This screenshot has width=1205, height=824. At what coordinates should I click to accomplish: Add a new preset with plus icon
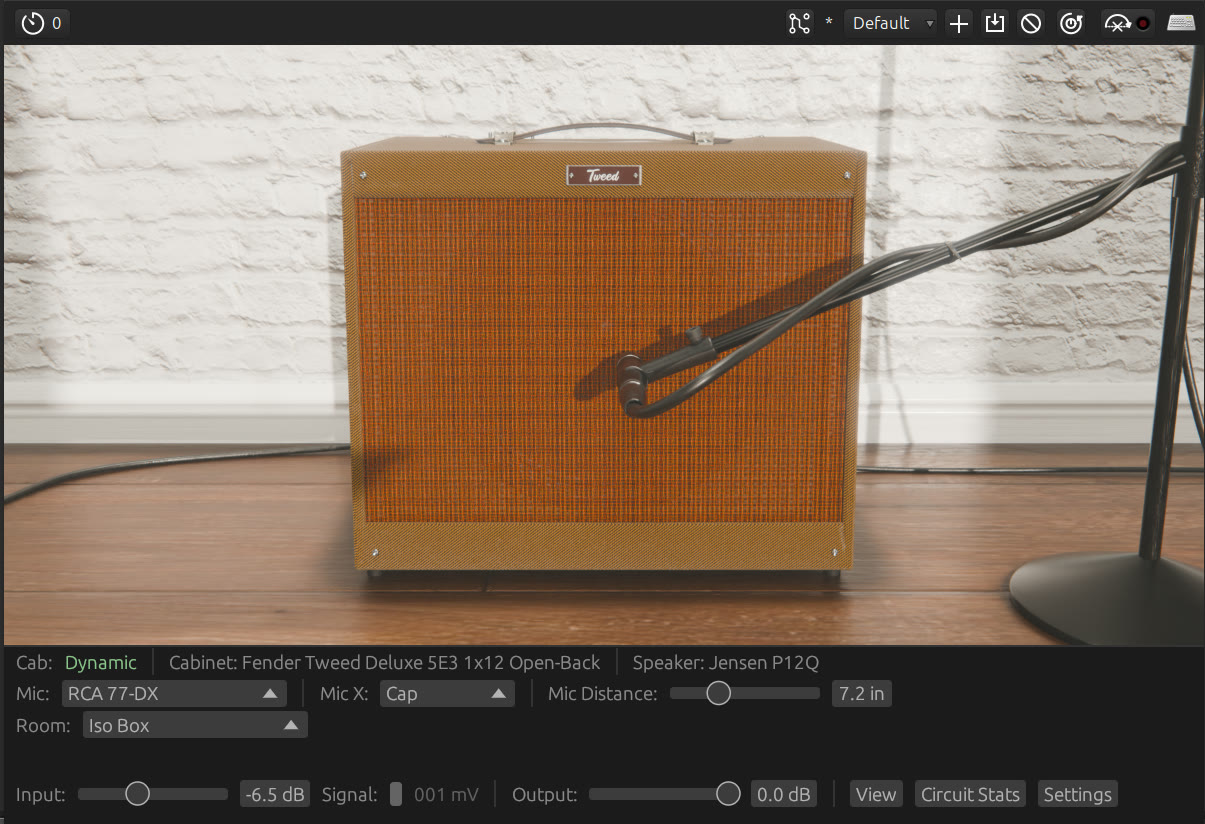click(959, 23)
